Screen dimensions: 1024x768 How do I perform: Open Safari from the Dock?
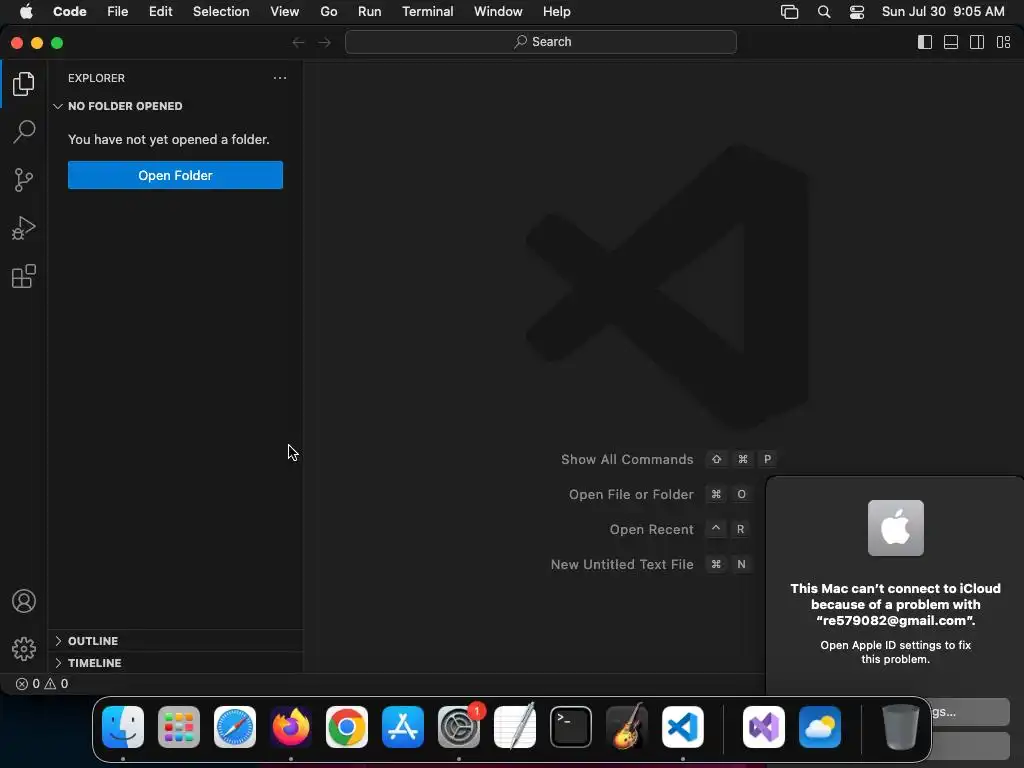tap(235, 727)
